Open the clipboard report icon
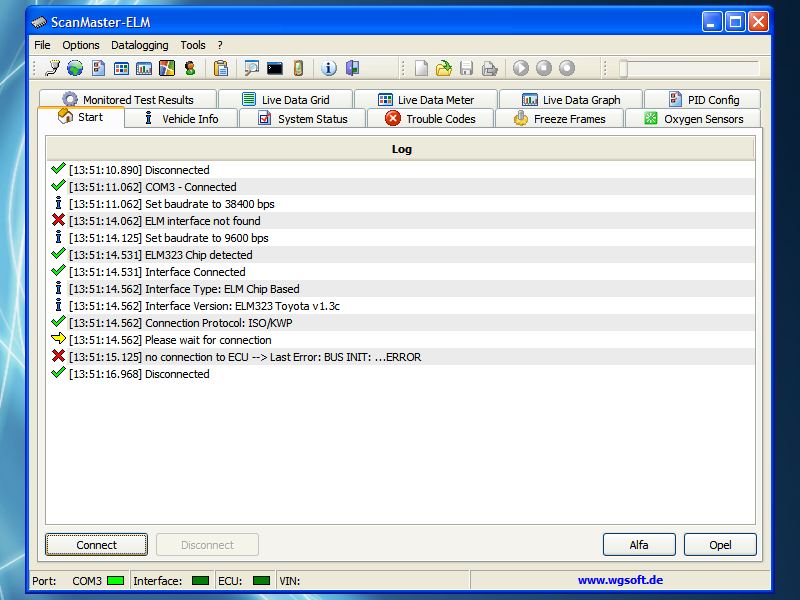 [x=221, y=68]
